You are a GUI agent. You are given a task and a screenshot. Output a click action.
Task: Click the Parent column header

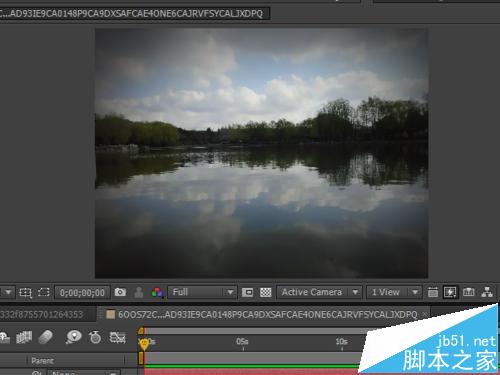[42, 361]
